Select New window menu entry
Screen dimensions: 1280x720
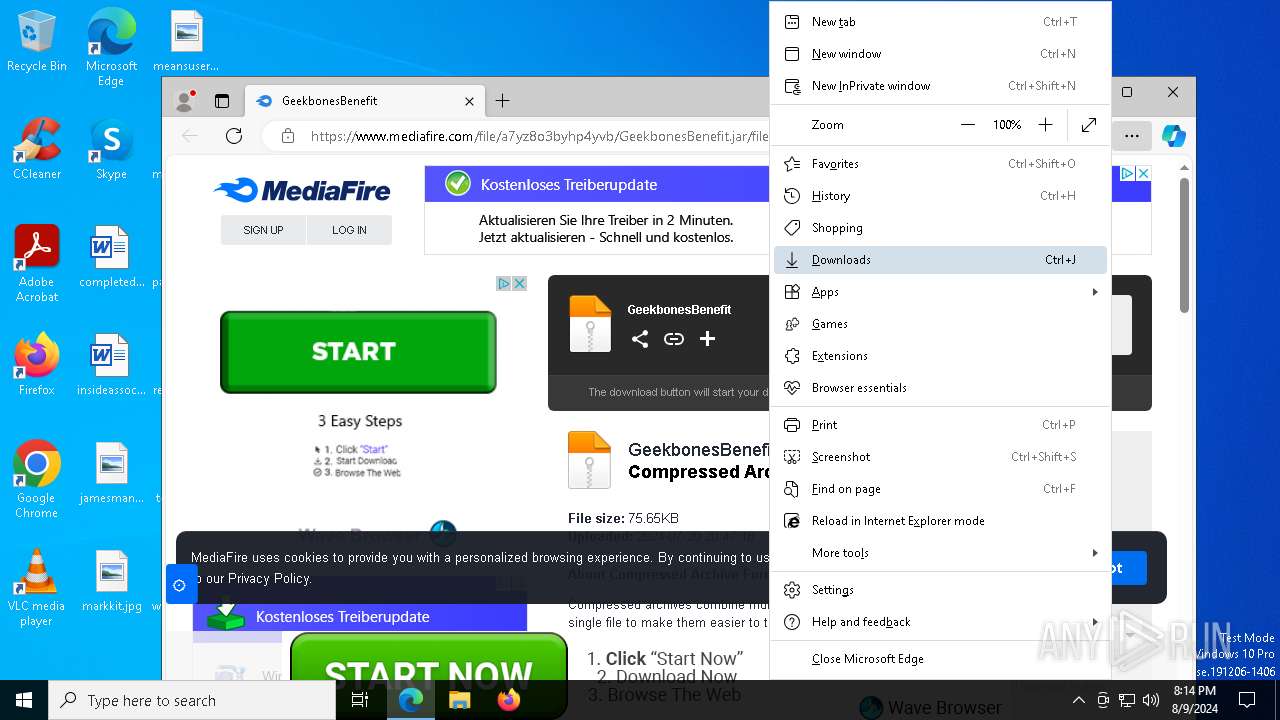tap(940, 54)
